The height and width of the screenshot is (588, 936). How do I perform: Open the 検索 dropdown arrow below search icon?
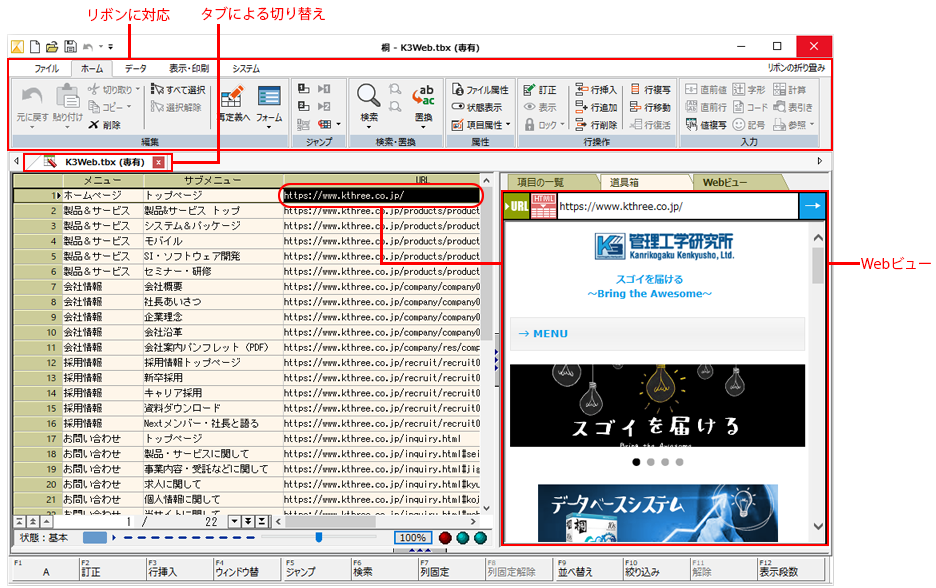[x=369, y=127]
